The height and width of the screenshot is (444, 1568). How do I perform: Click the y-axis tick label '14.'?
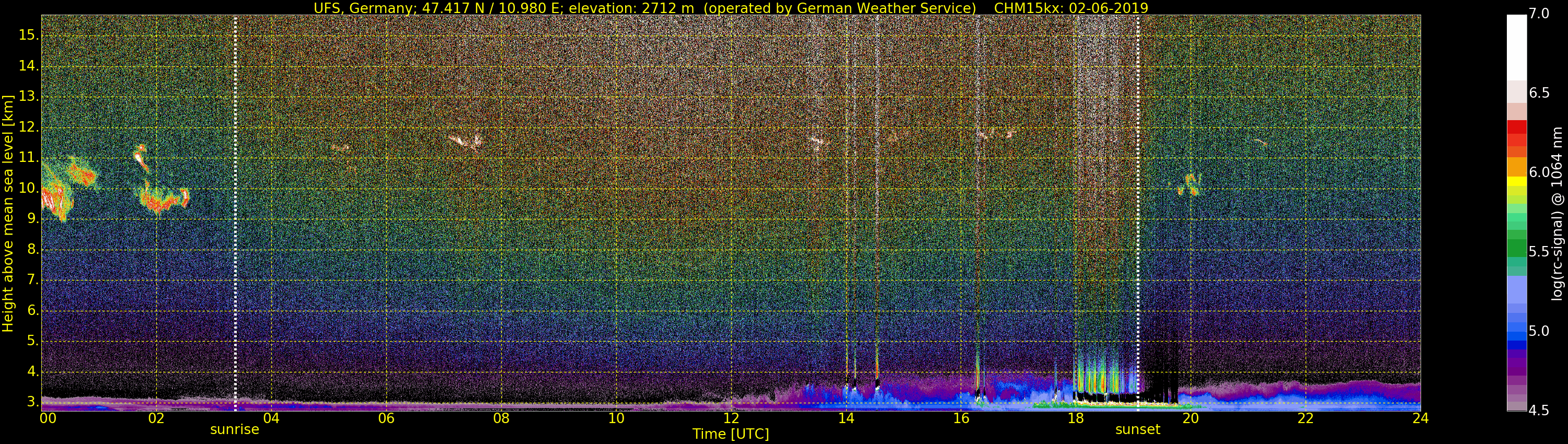tap(29, 65)
